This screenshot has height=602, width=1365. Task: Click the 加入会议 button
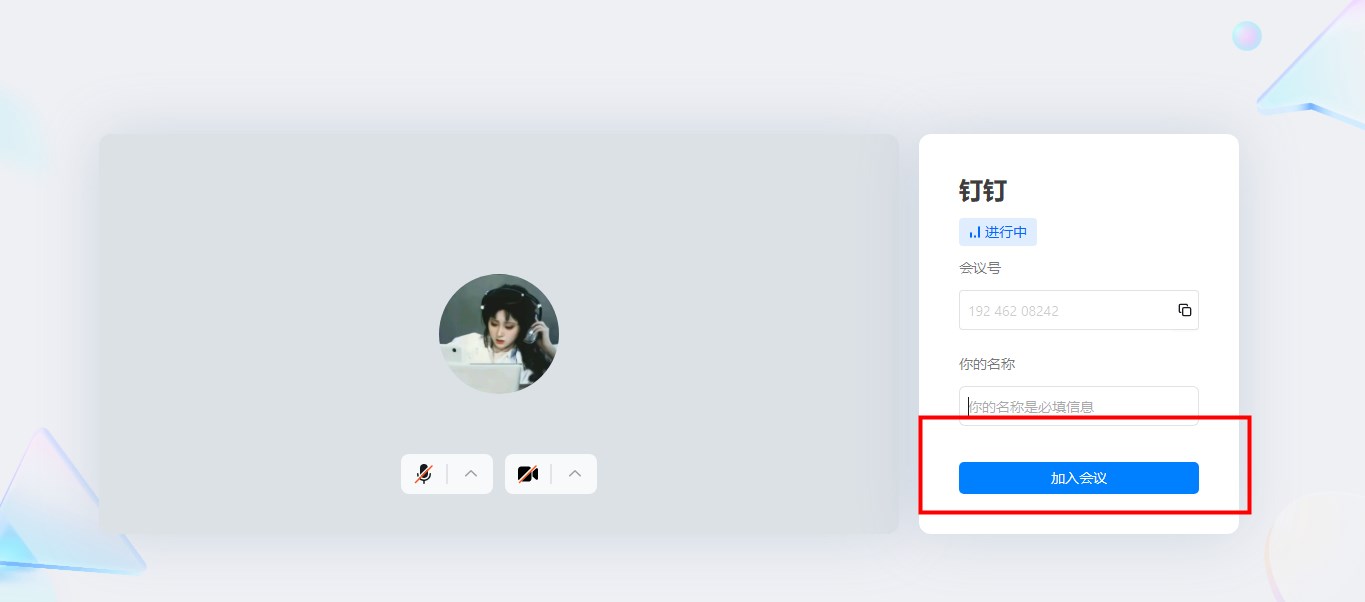click(1079, 478)
